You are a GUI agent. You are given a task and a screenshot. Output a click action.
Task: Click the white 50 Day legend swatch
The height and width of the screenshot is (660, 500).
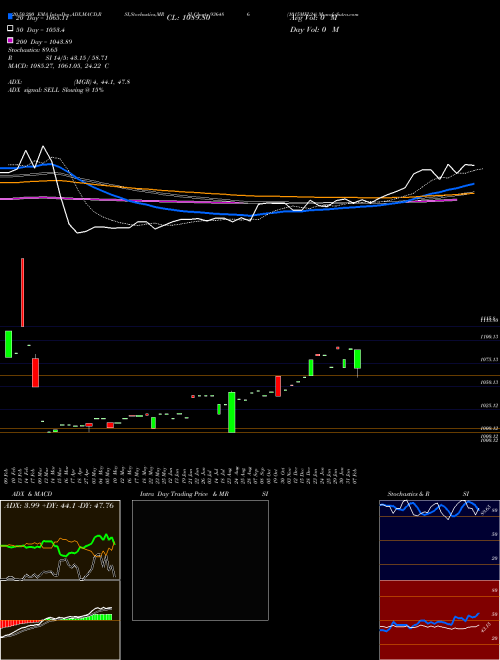[x=10, y=29]
